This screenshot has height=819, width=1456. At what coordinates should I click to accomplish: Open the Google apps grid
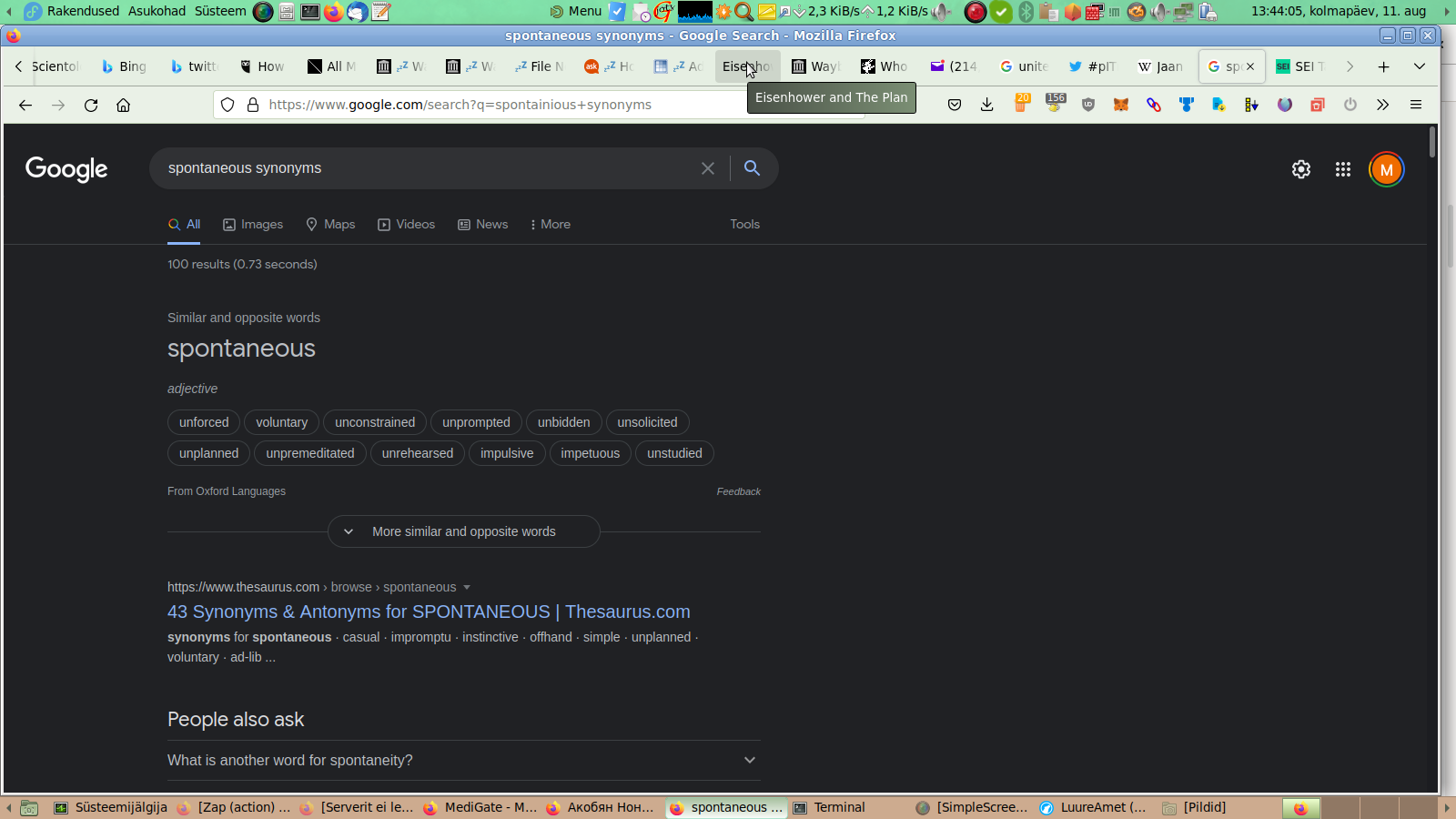click(1343, 169)
